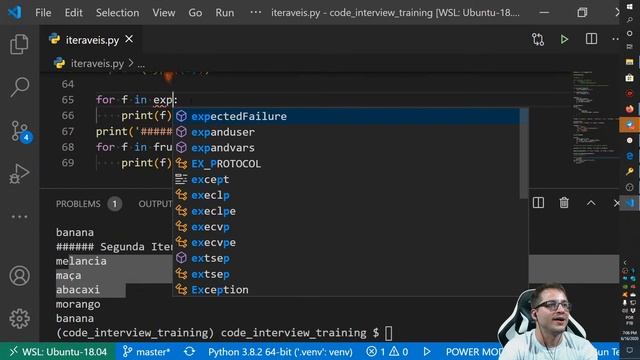Switch to the OUTPUT panel tab

click(x=155, y=204)
